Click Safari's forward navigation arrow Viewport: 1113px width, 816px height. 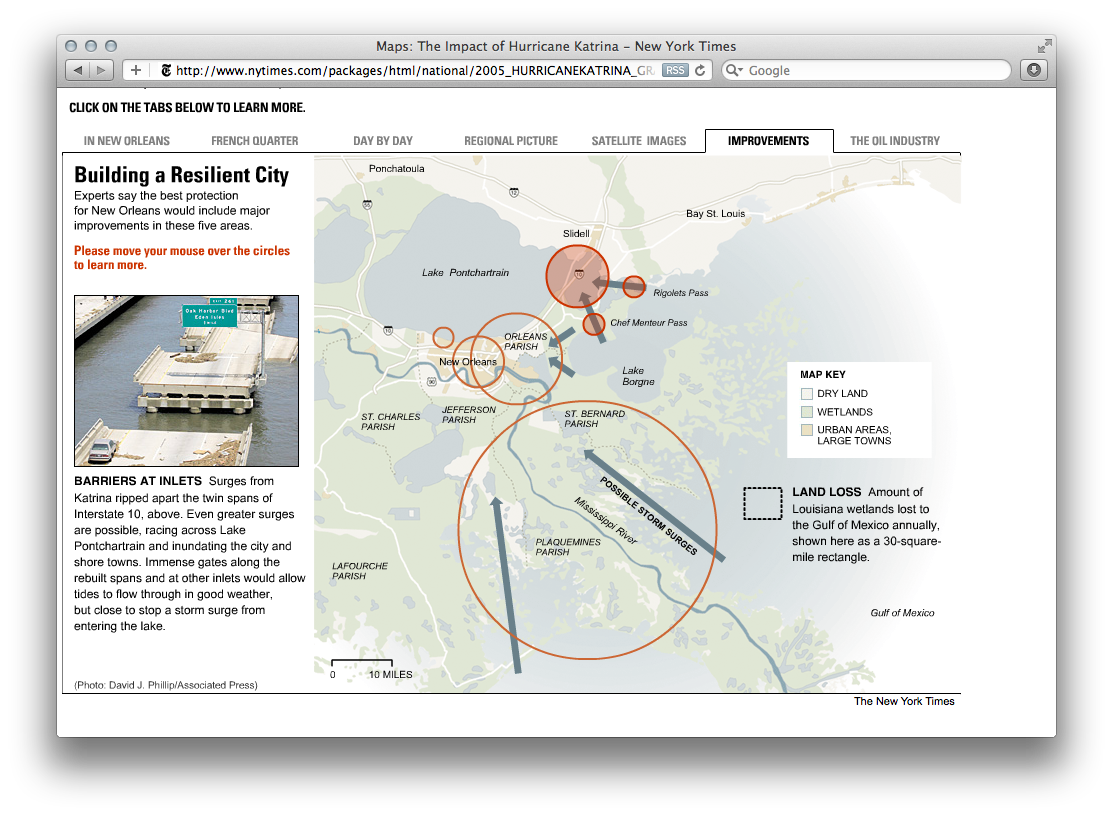click(100, 70)
